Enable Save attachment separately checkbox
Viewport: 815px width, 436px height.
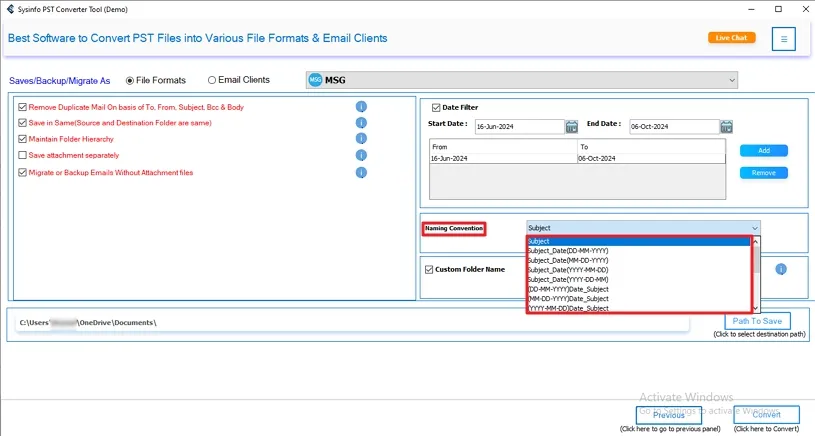tap(23, 156)
